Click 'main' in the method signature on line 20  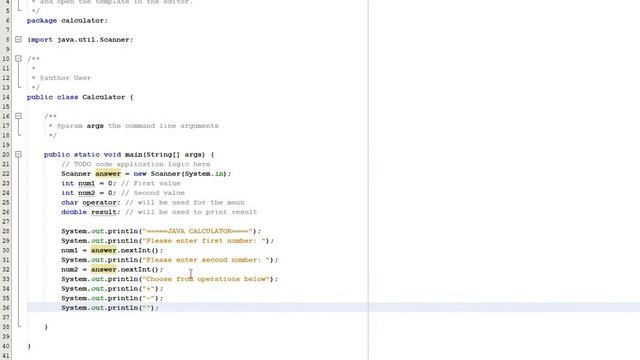point(133,155)
